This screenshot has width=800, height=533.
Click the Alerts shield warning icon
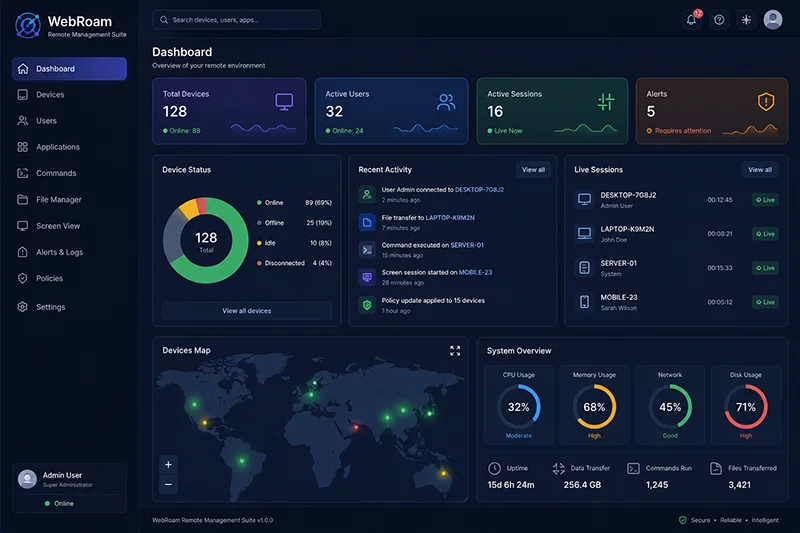(765, 102)
